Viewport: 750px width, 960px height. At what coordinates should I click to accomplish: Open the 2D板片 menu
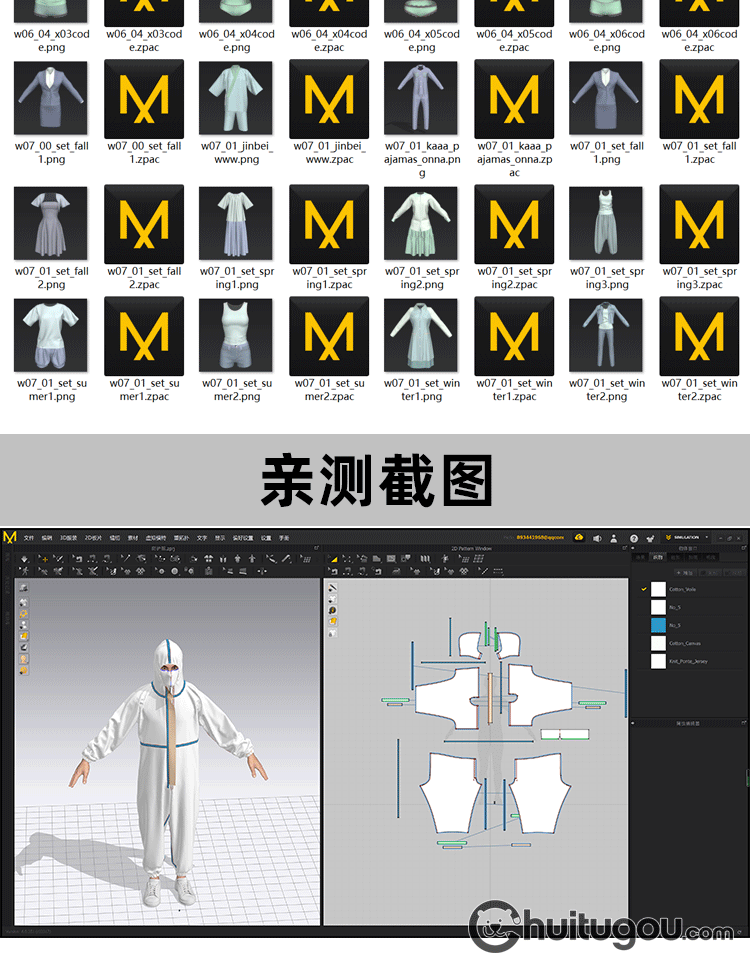pyautogui.click(x=93, y=538)
